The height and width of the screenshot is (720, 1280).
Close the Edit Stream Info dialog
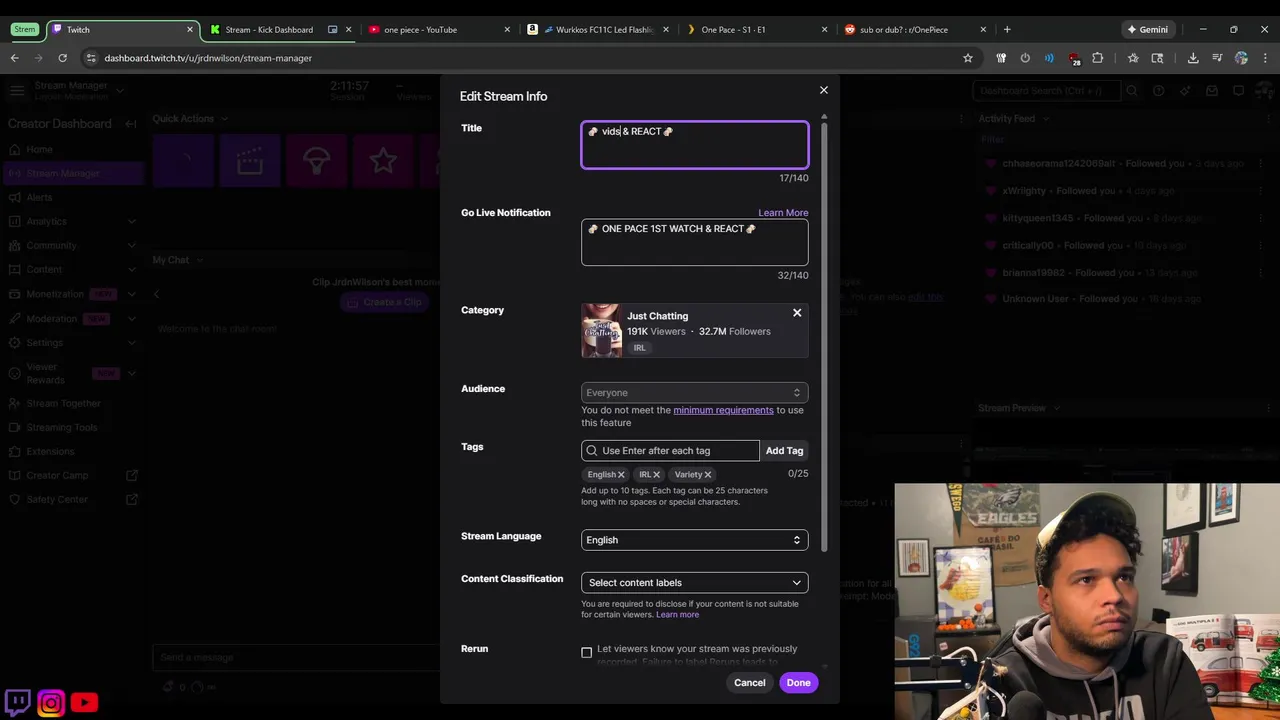pyautogui.click(x=824, y=90)
